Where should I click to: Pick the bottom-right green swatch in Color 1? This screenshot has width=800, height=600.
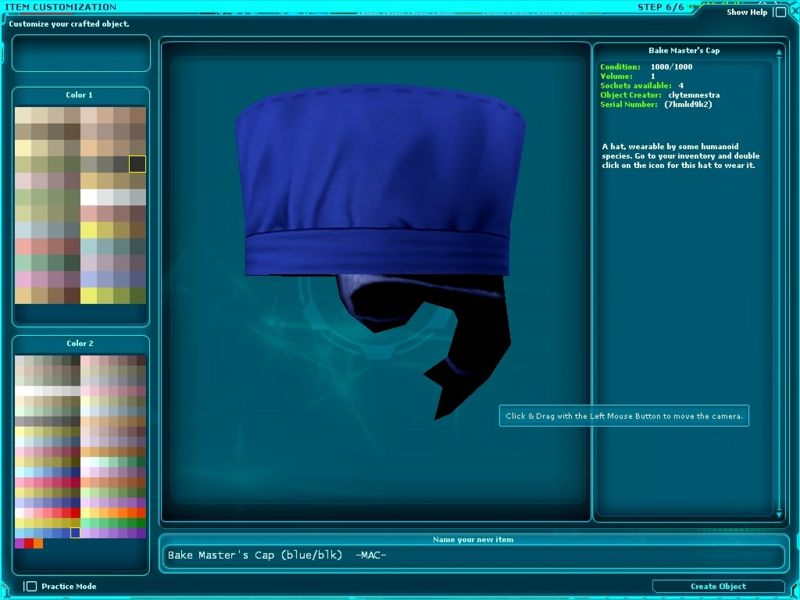pos(137,295)
